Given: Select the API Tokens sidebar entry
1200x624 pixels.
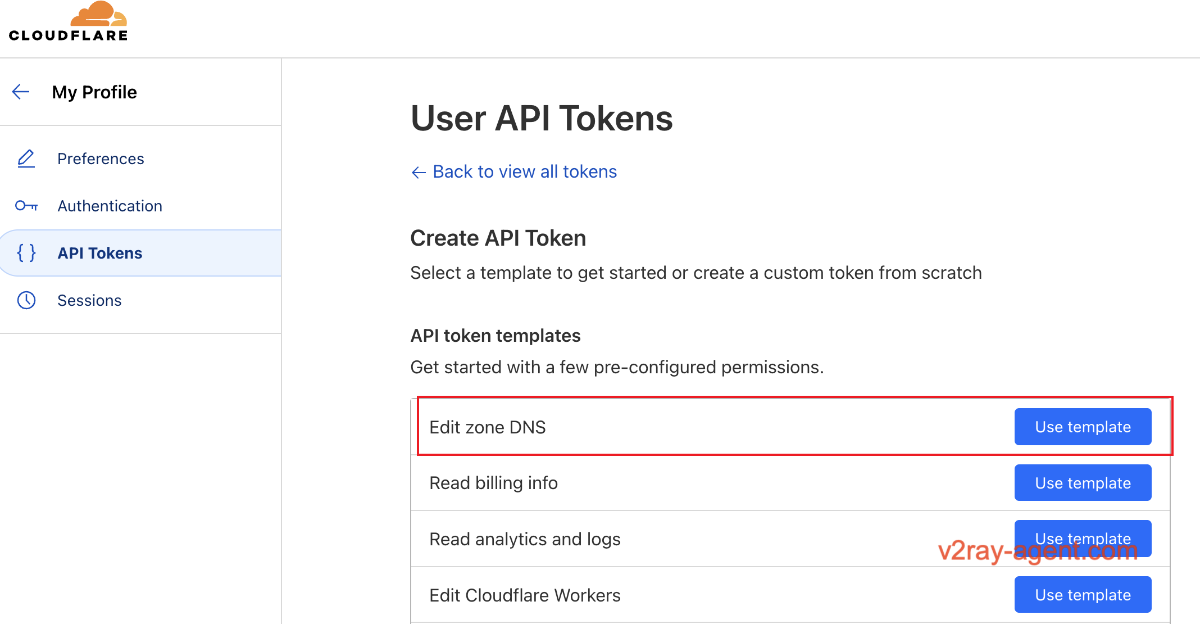Looking at the screenshot, I should tap(100, 253).
